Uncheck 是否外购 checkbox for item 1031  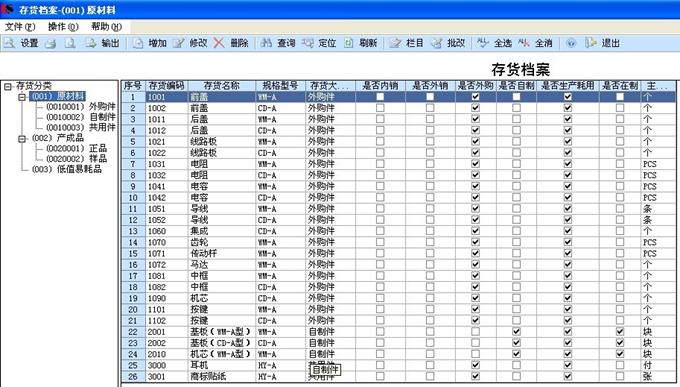(x=475, y=164)
